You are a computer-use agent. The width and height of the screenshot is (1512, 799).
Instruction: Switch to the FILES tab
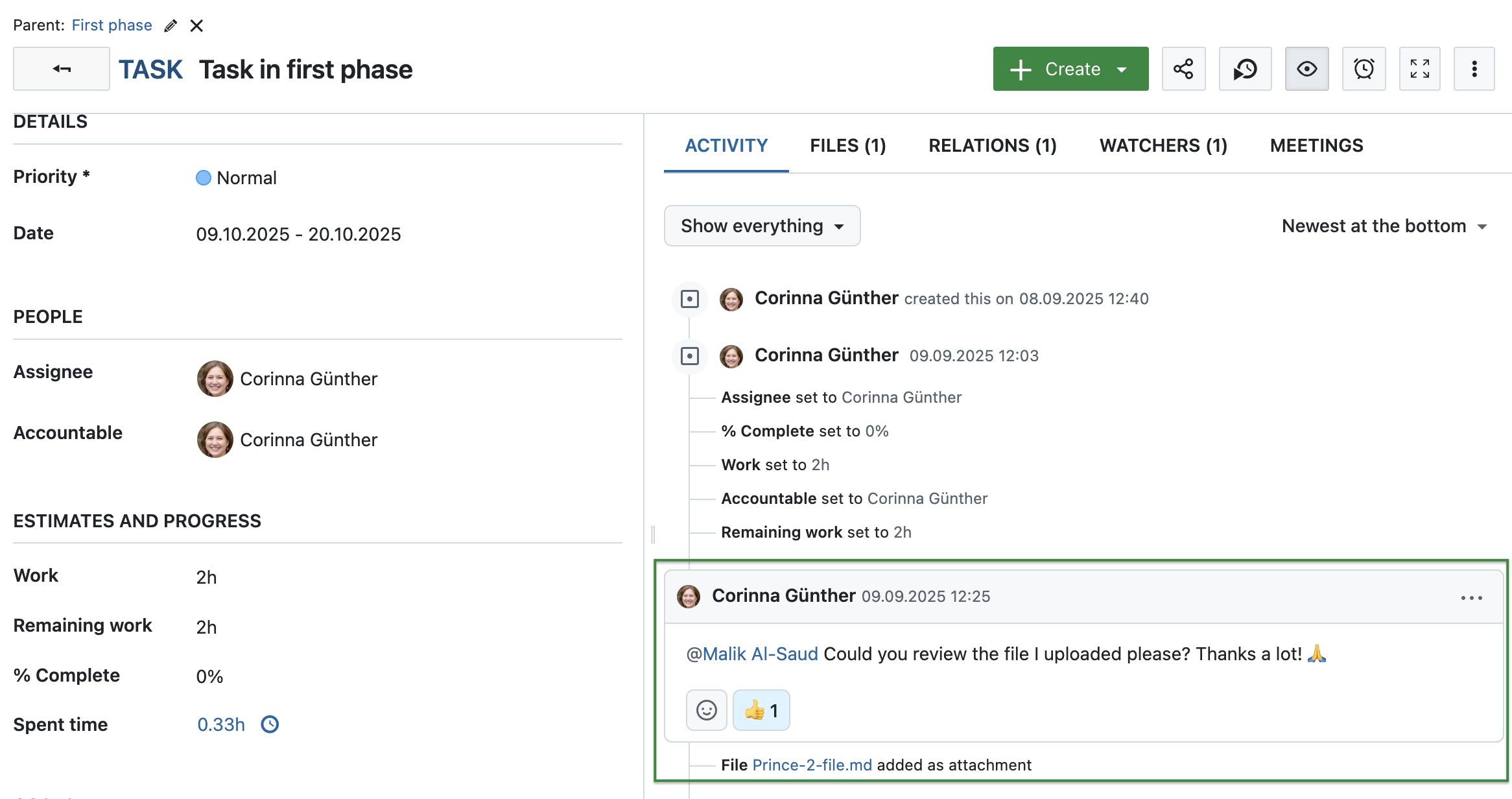click(847, 145)
